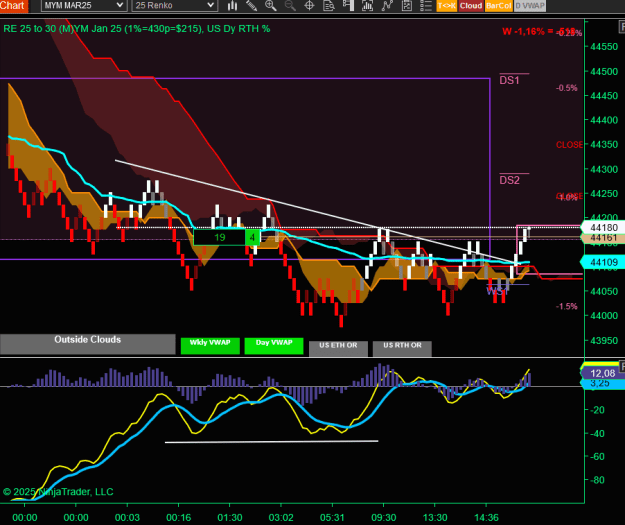Open the indicators icon

click(x=387, y=6)
